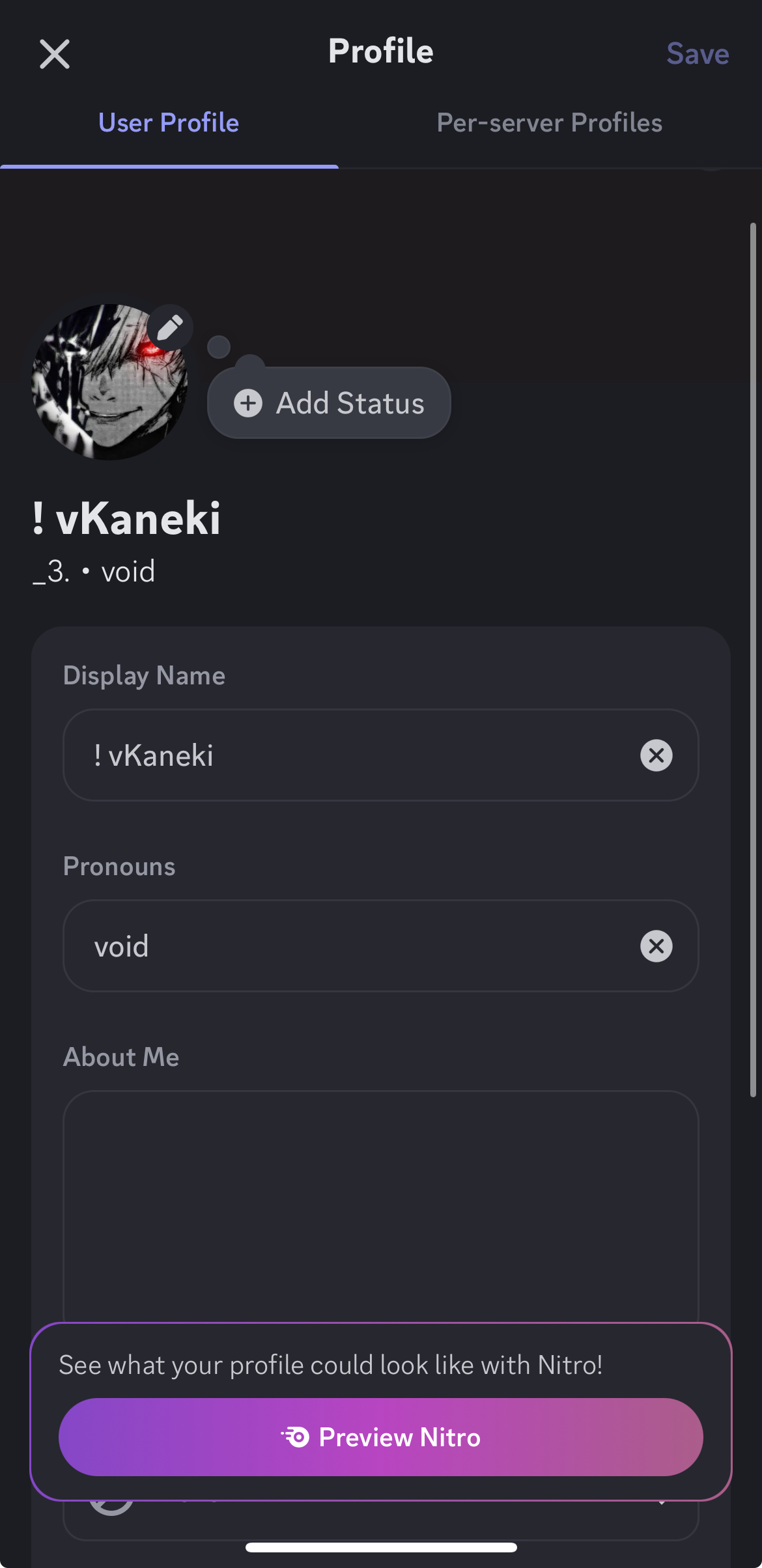Click the plus icon beside Add Status
This screenshot has height=1568, width=762.
click(x=248, y=403)
